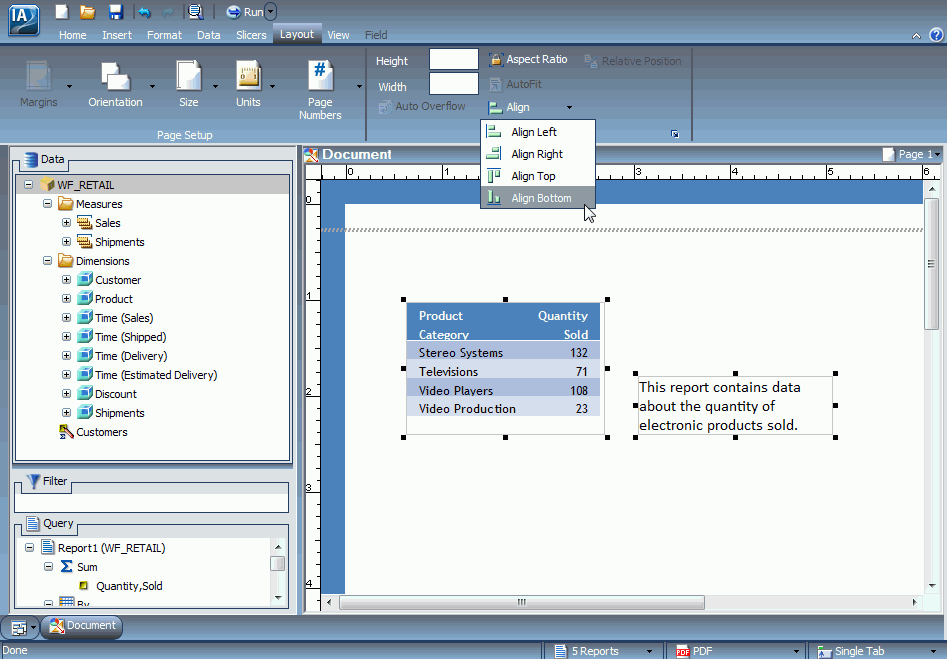Image resolution: width=947 pixels, height=659 pixels.
Task: Collapse the ribbon with the caret icon
Action: point(916,36)
